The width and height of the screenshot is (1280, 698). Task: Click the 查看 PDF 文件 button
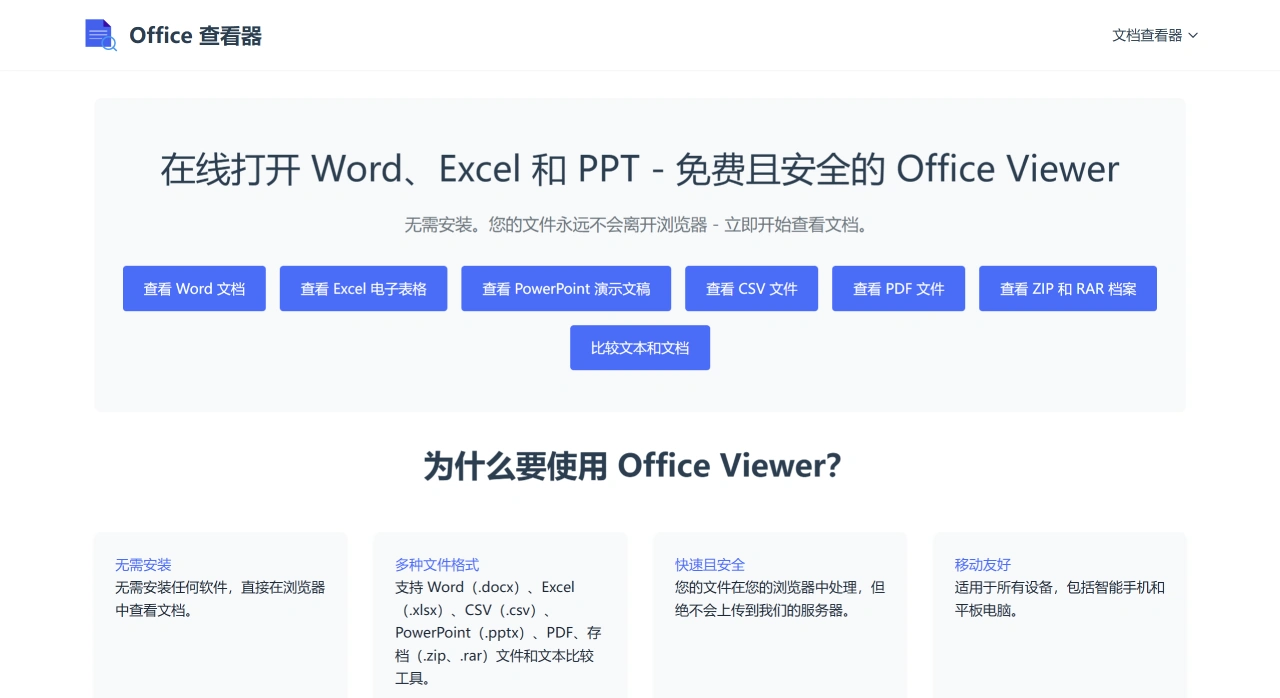coord(898,289)
